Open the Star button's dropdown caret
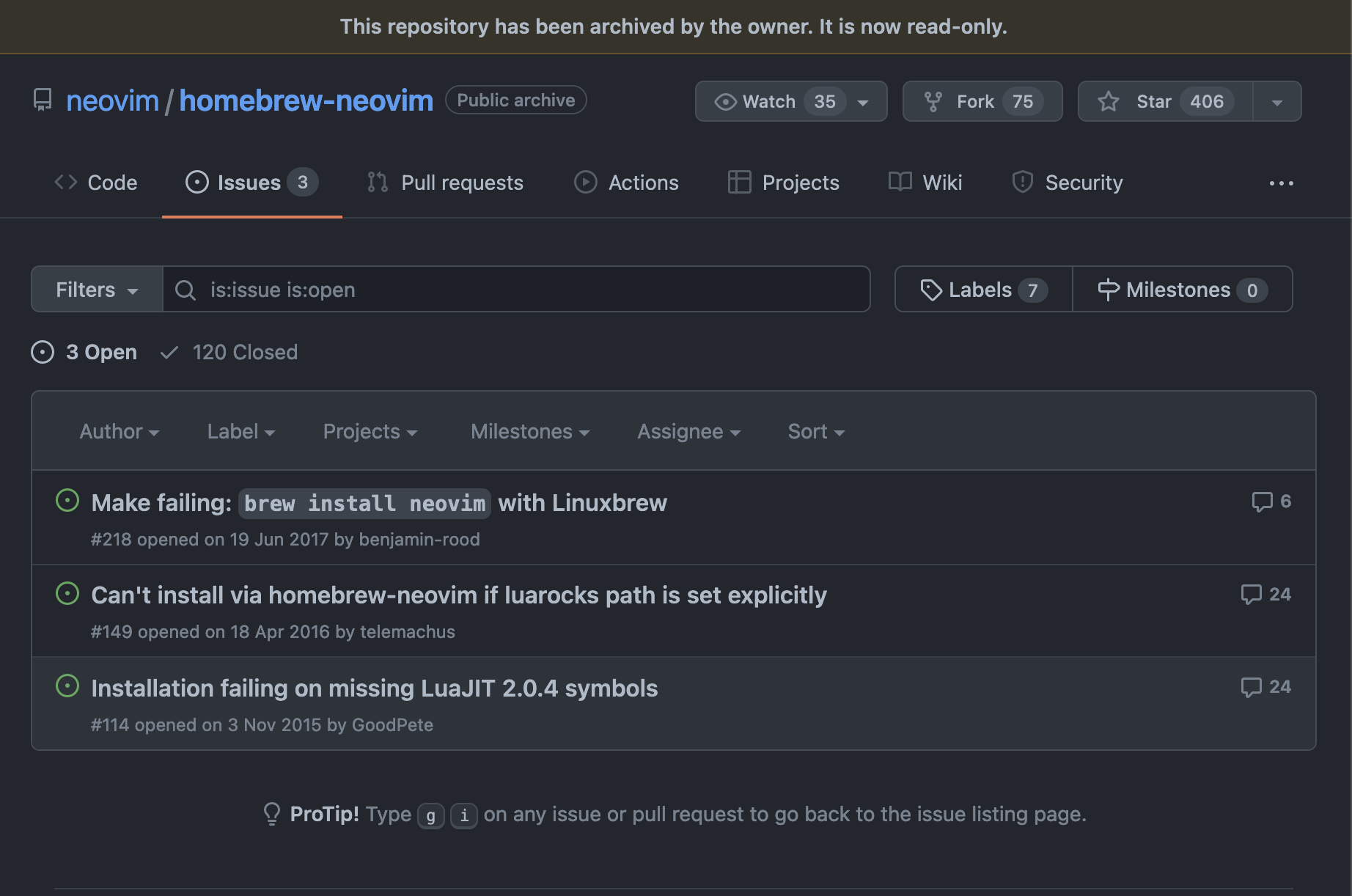The width and height of the screenshot is (1352, 896). tap(1277, 101)
